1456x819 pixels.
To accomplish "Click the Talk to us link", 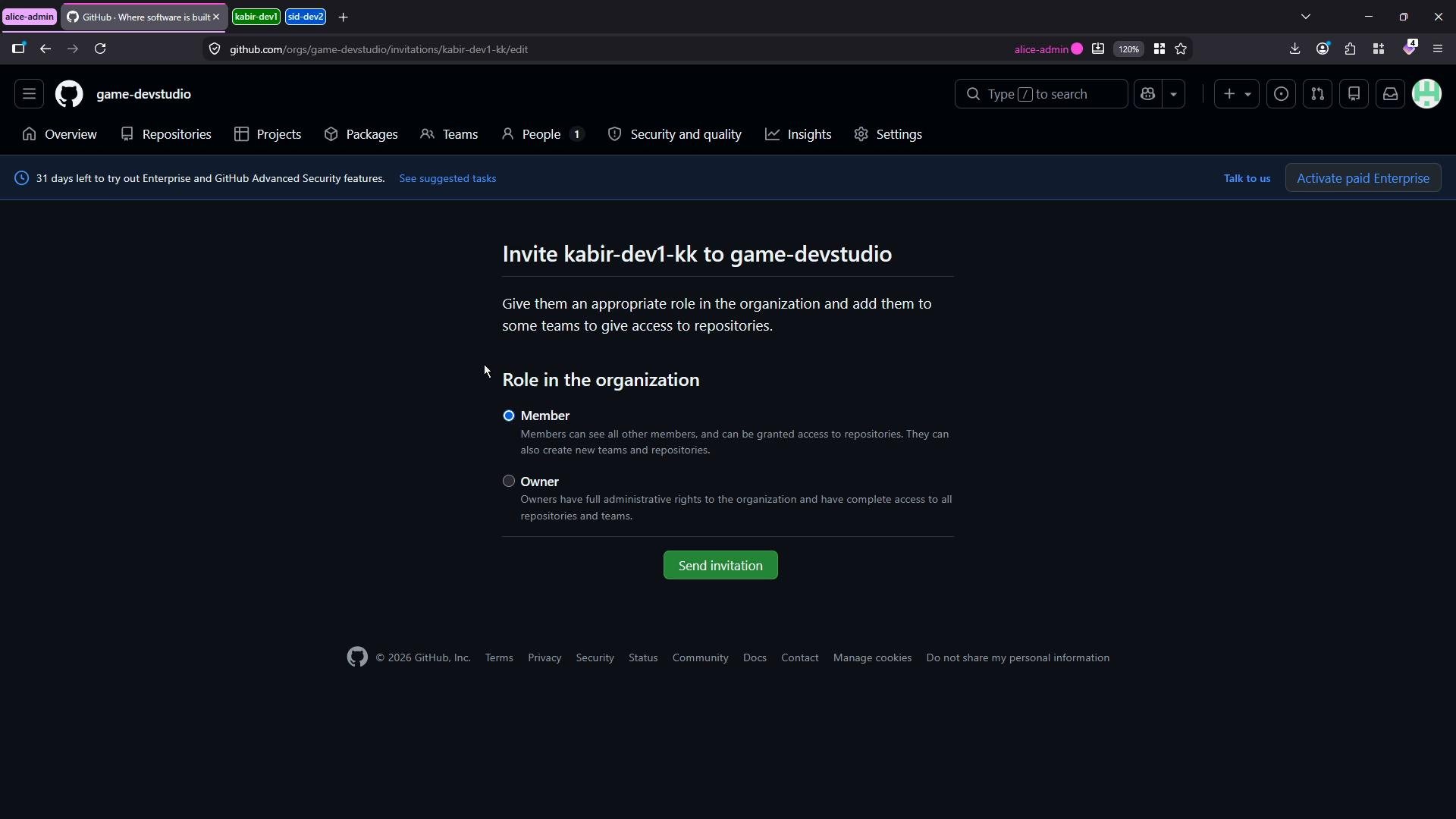I will coord(1247,178).
